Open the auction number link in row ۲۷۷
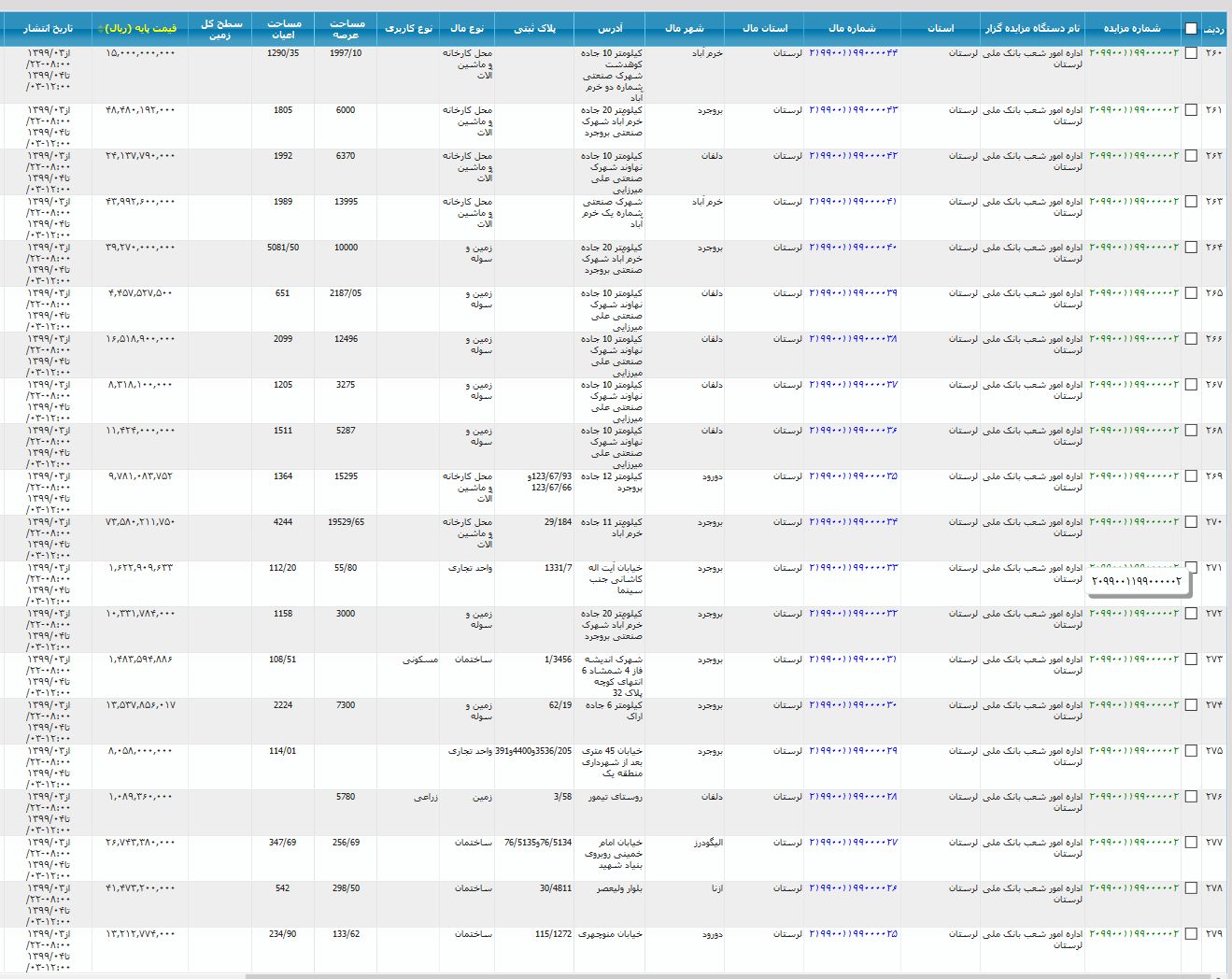 point(1134,843)
